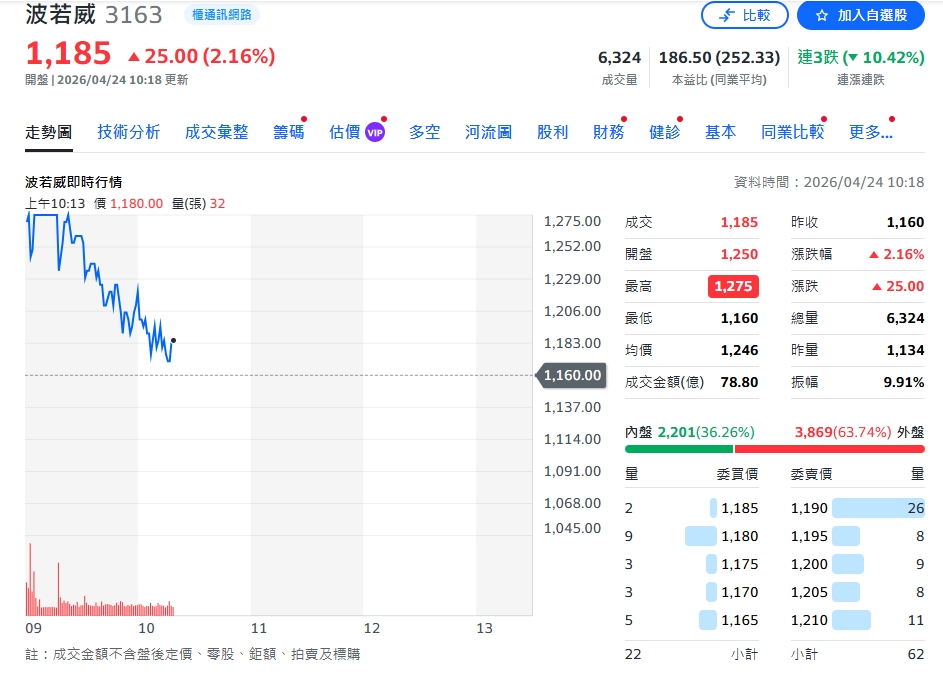Click the star icon in 加入自選股
This screenshot has width=943, height=682.
(x=822, y=16)
